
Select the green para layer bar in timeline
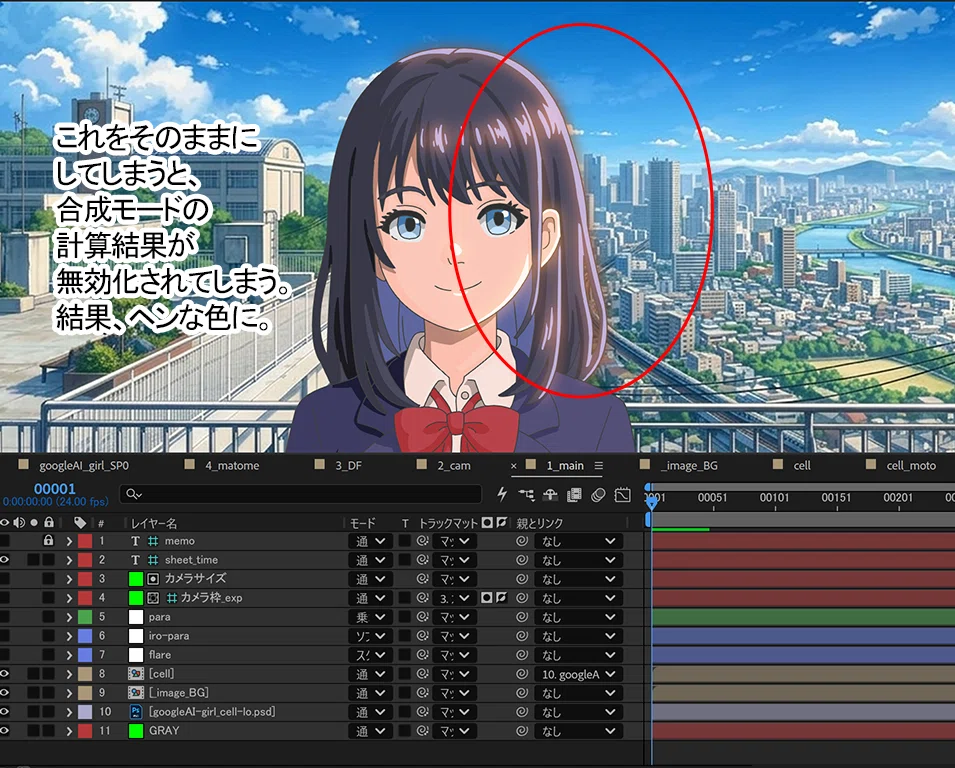(x=803, y=617)
